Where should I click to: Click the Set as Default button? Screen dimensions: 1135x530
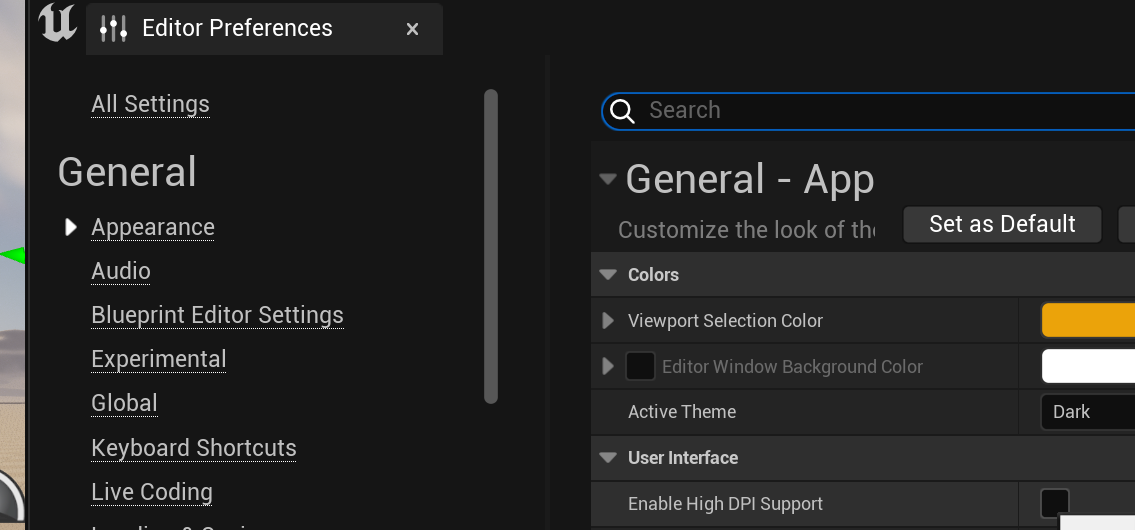(1002, 224)
